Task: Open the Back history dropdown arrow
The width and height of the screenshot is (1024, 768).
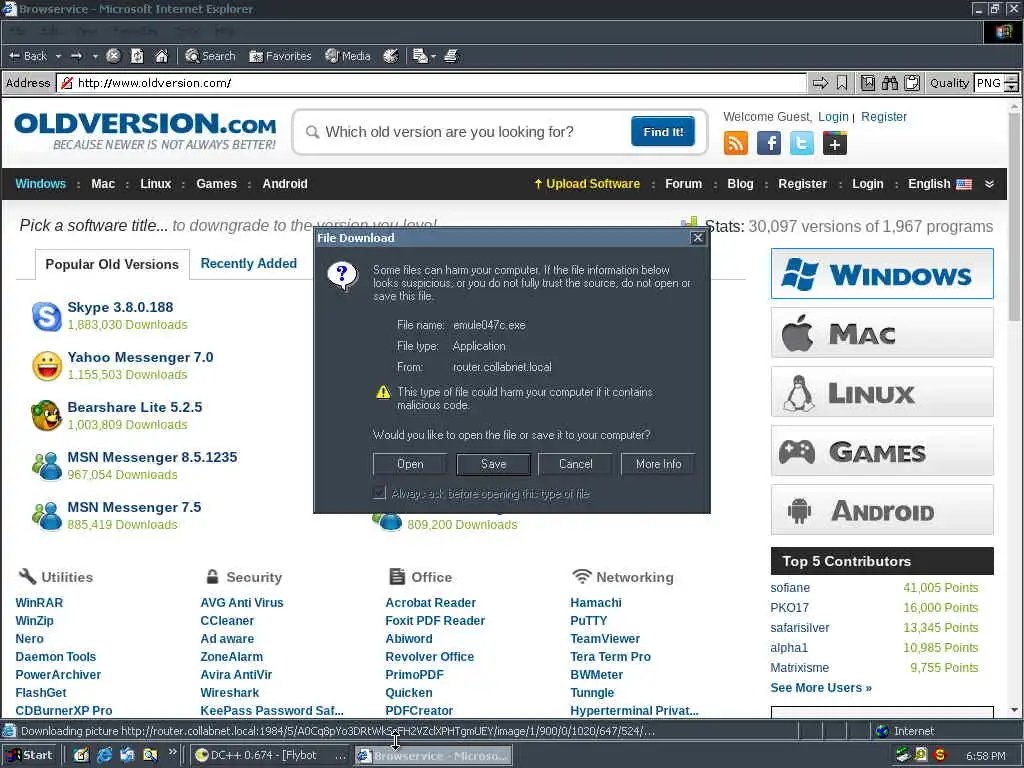Action: [x=57, y=57]
